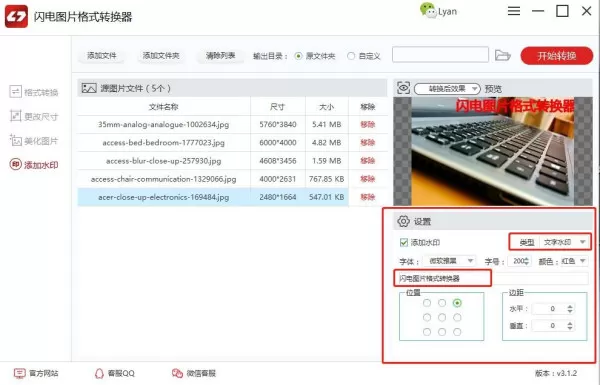The image size is (600, 385).
Task: Click the source image files picture icon
Action: pos(89,88)
